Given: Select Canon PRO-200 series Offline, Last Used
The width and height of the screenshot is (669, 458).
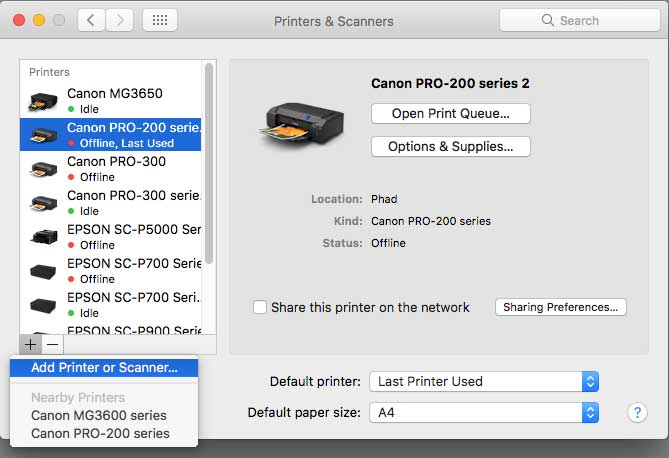Looking at the screenshot, I should (110, 134).
